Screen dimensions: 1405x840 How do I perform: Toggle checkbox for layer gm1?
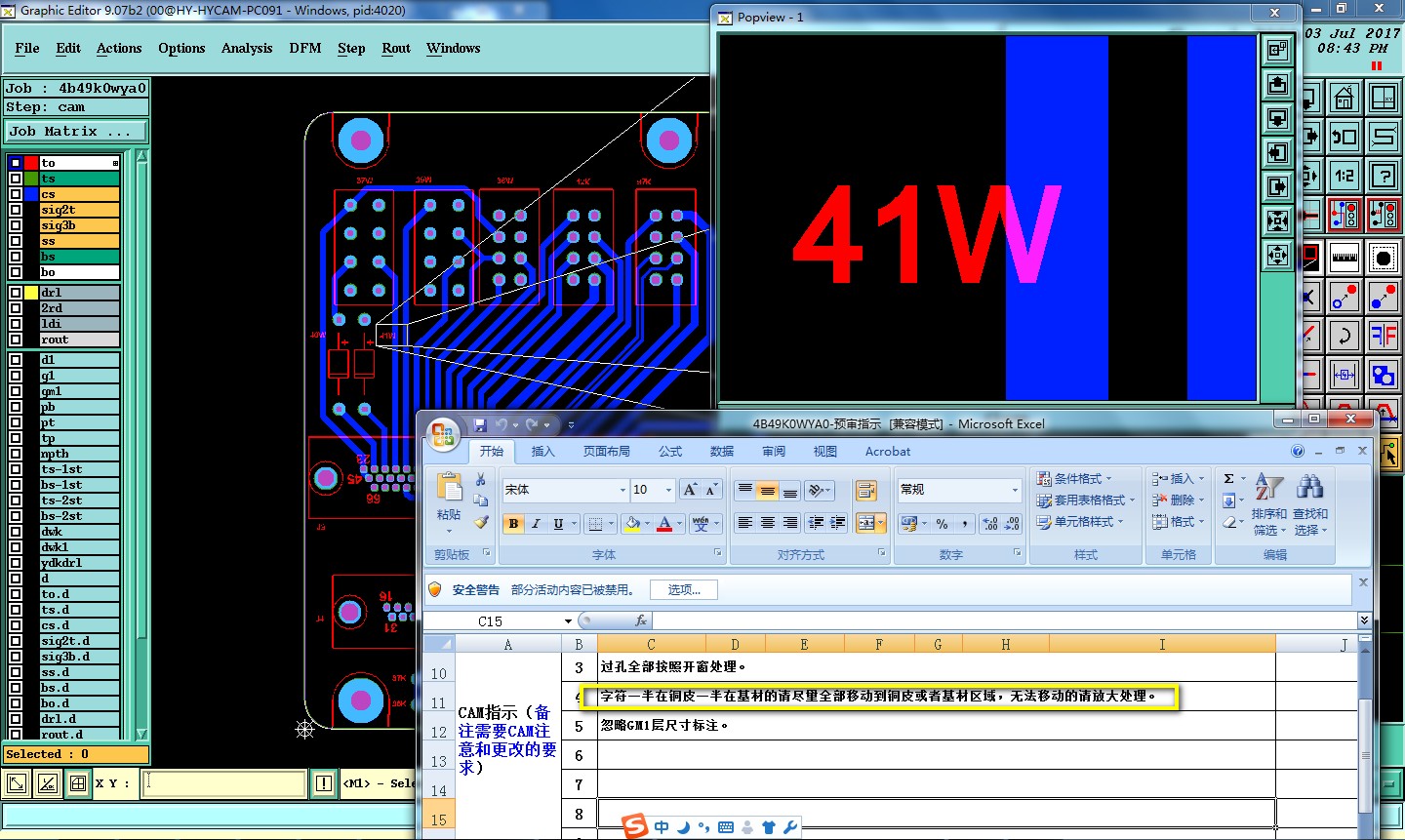[16, 391]
